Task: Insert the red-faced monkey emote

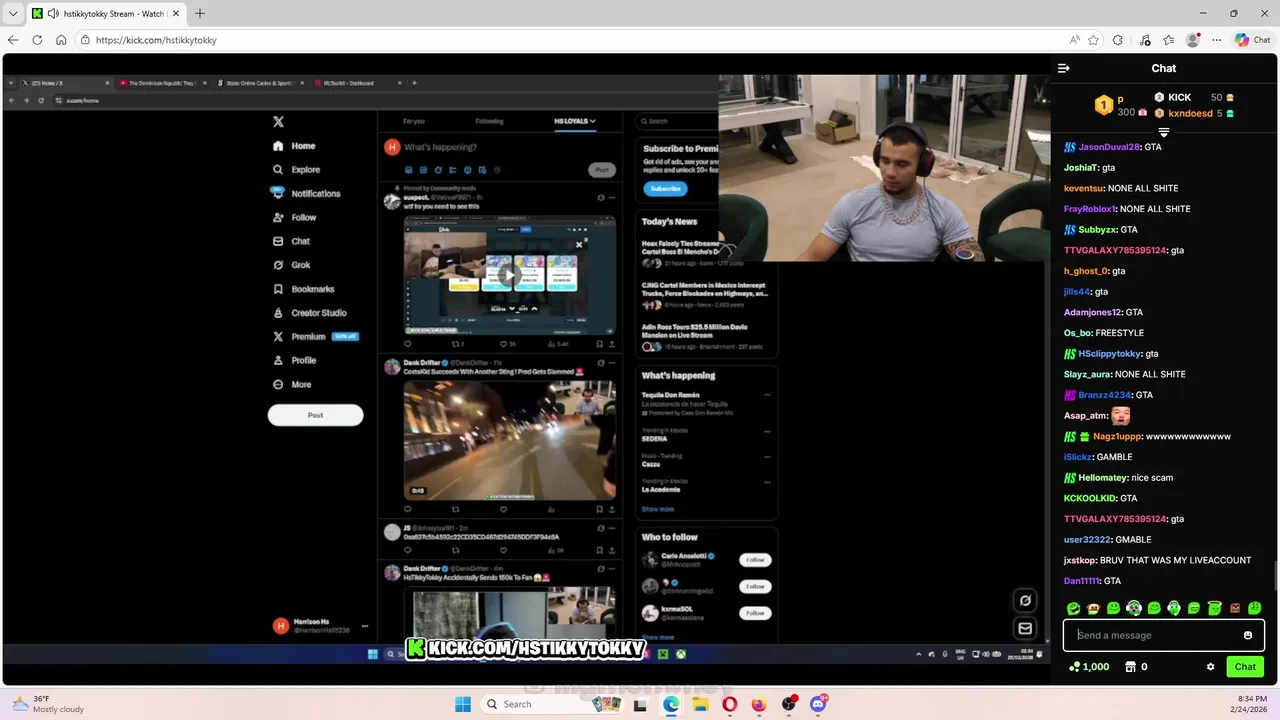Action: 1094,608
